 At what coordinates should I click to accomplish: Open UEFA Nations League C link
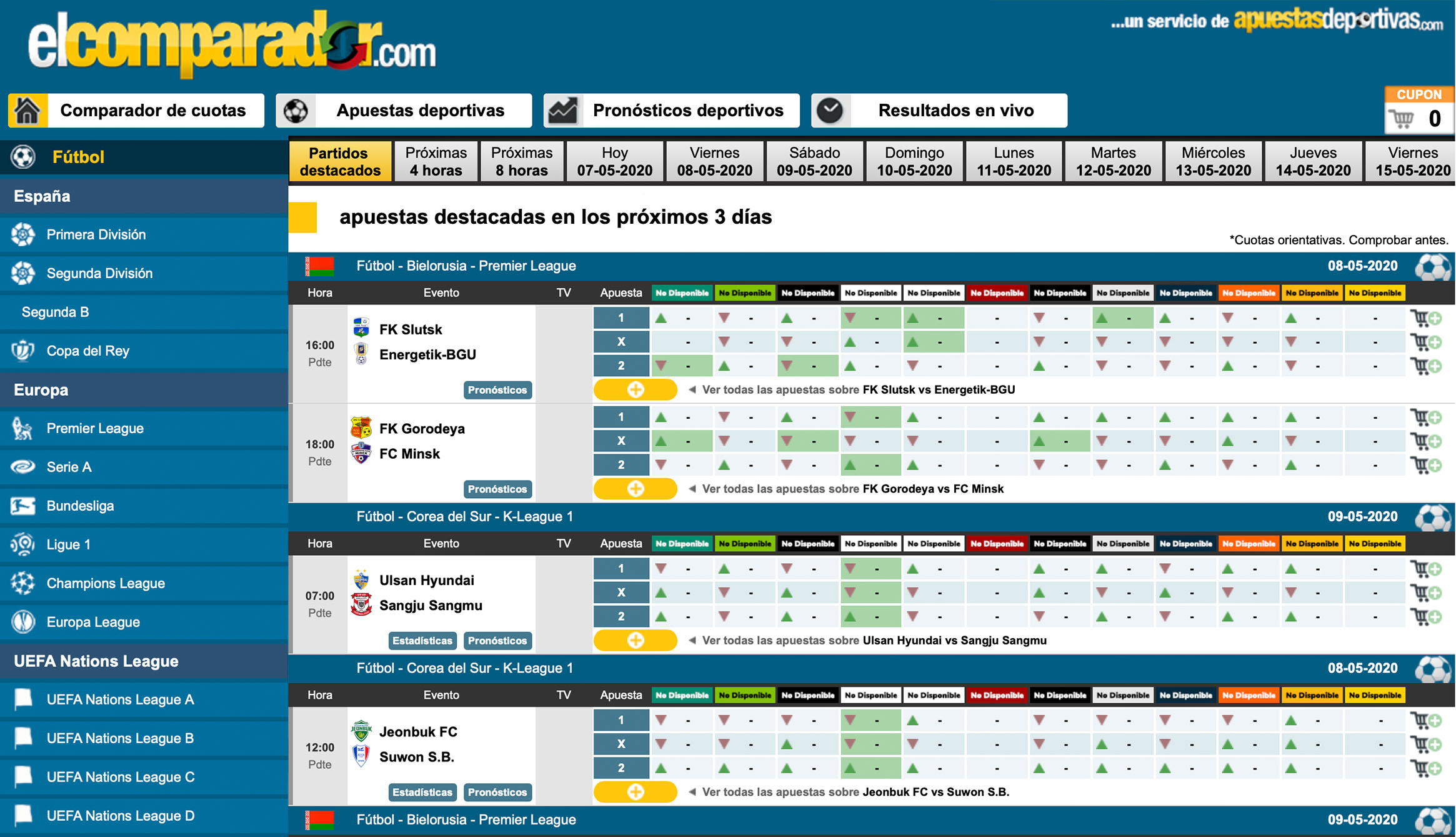click(x=144, y=777)
